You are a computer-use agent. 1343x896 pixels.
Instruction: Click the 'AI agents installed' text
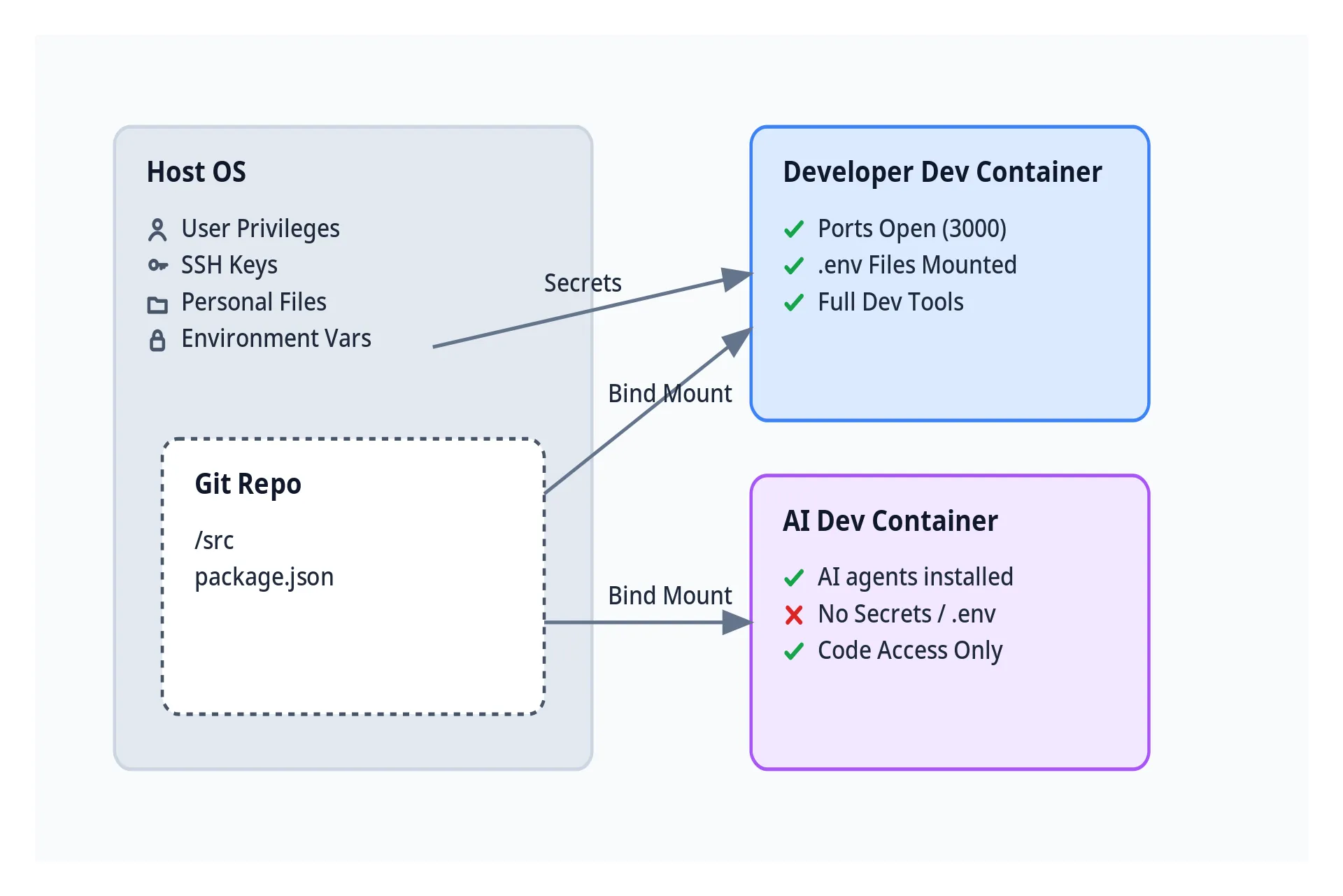pyautogui.click(x=916, y=578)
